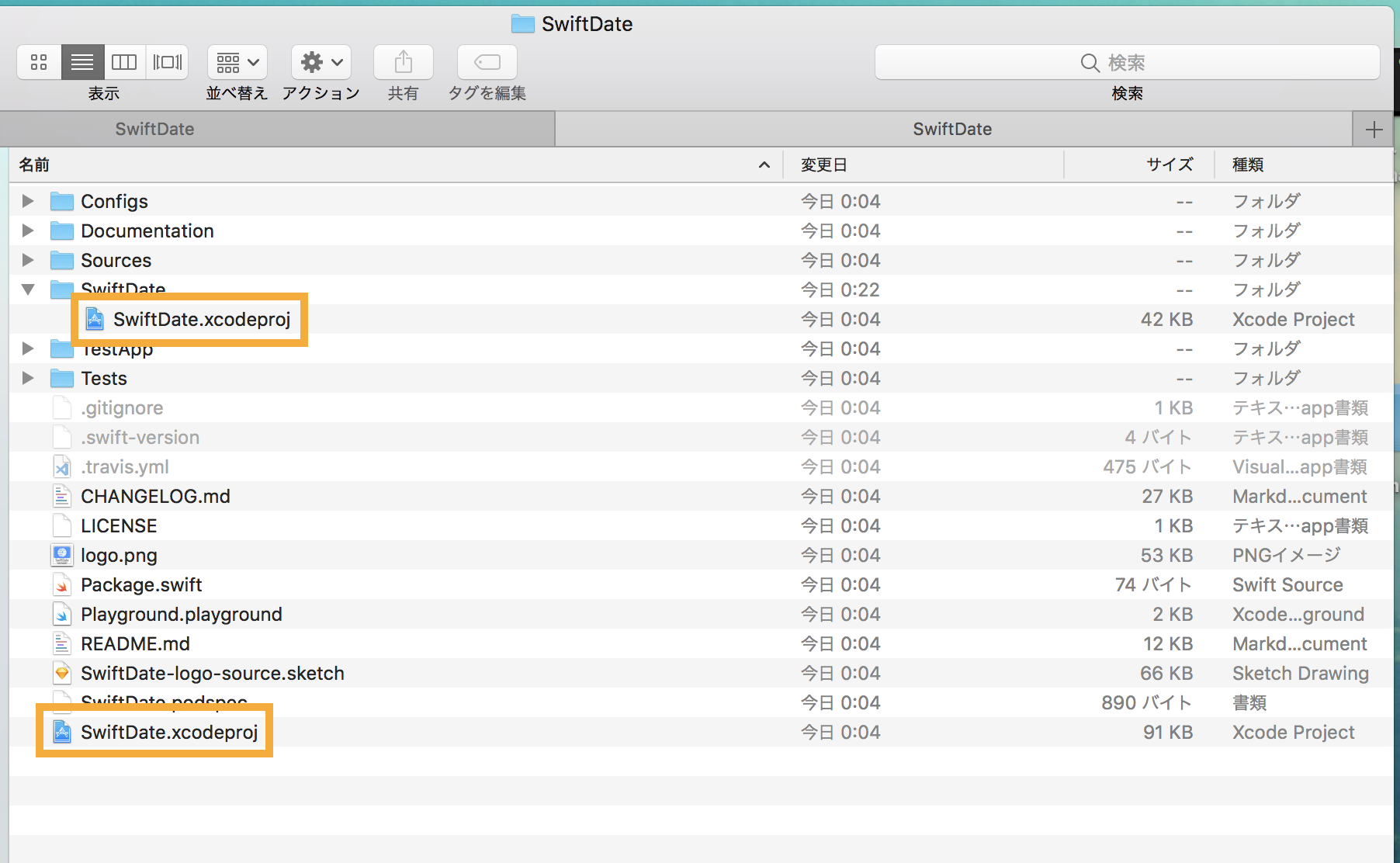Open the タグを編集 tag icon
The width and height of the screenshot is (1400, 863).
(x=487, y=62)
